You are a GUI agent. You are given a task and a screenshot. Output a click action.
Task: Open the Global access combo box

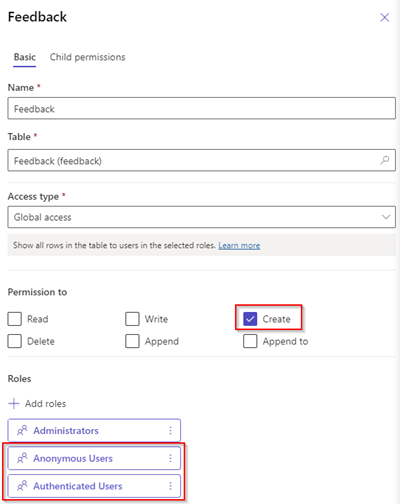pos(202,217)
